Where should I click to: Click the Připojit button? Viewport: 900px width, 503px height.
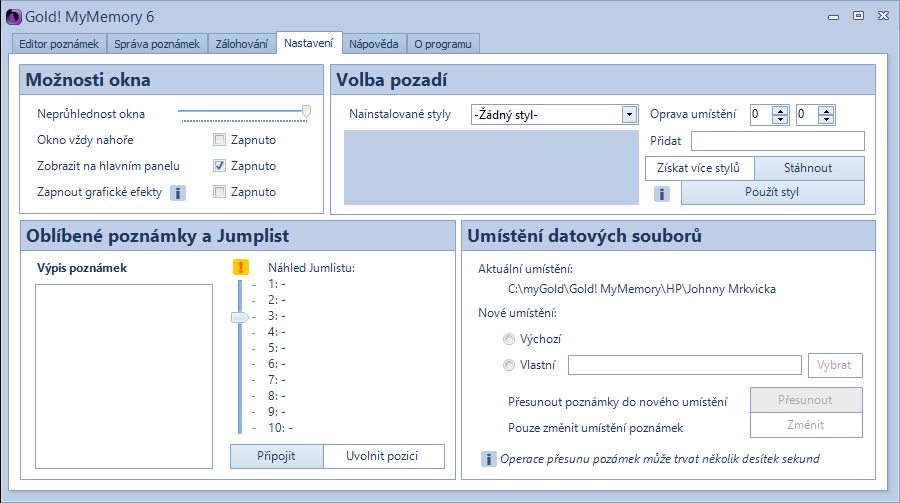point(277,456)
